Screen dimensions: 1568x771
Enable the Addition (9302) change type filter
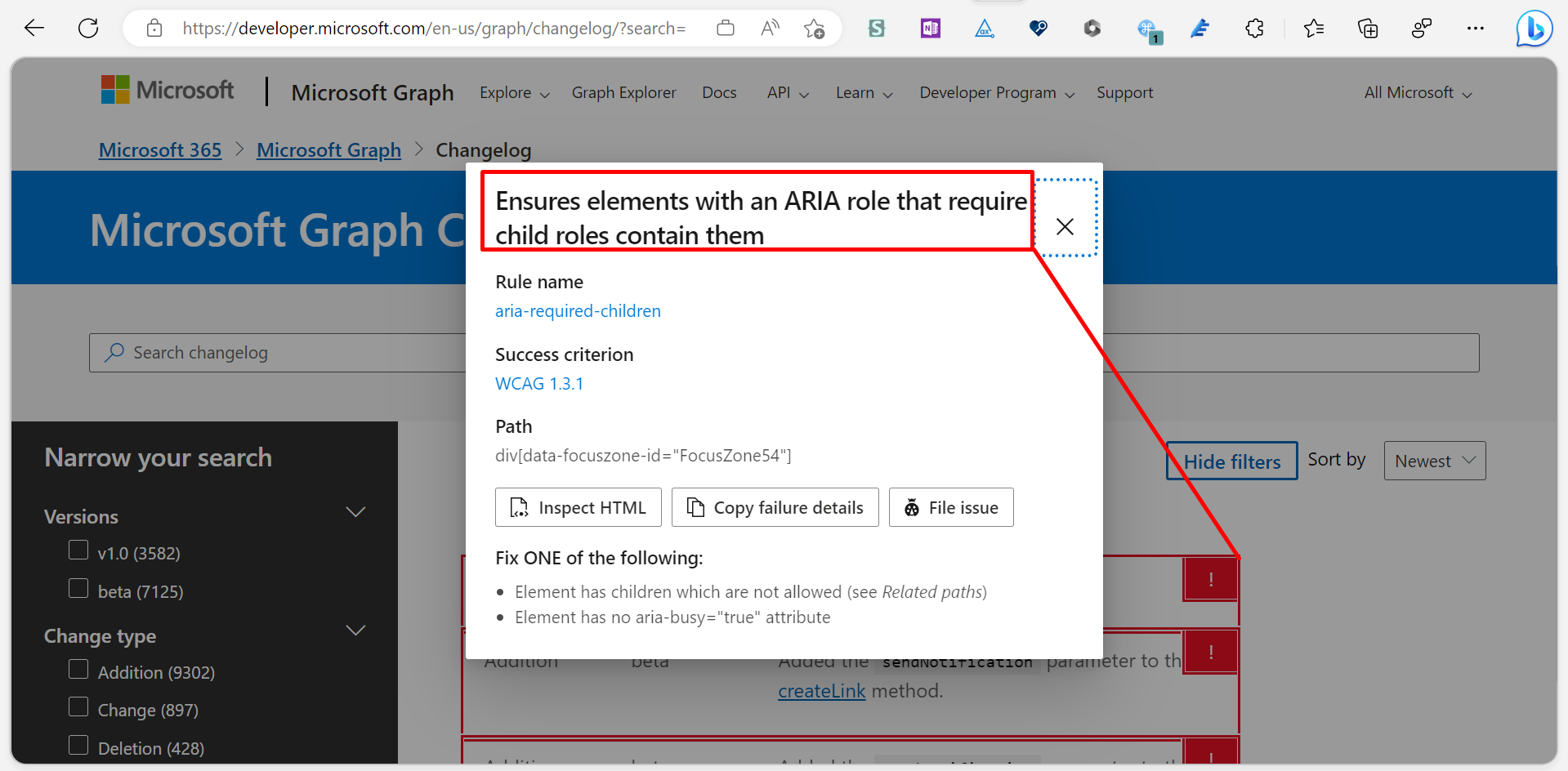pyautogui.click(x=78, y=669)
